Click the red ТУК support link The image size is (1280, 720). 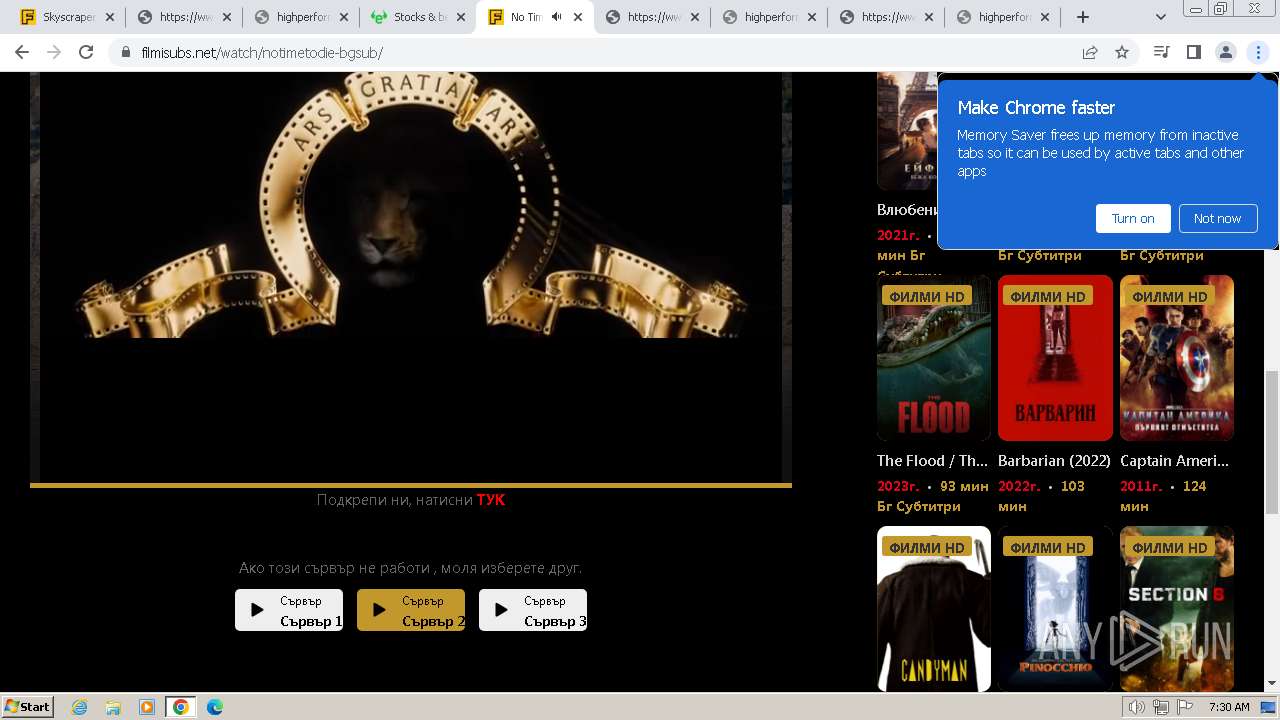pyautogui.click(x=491, y=500)
